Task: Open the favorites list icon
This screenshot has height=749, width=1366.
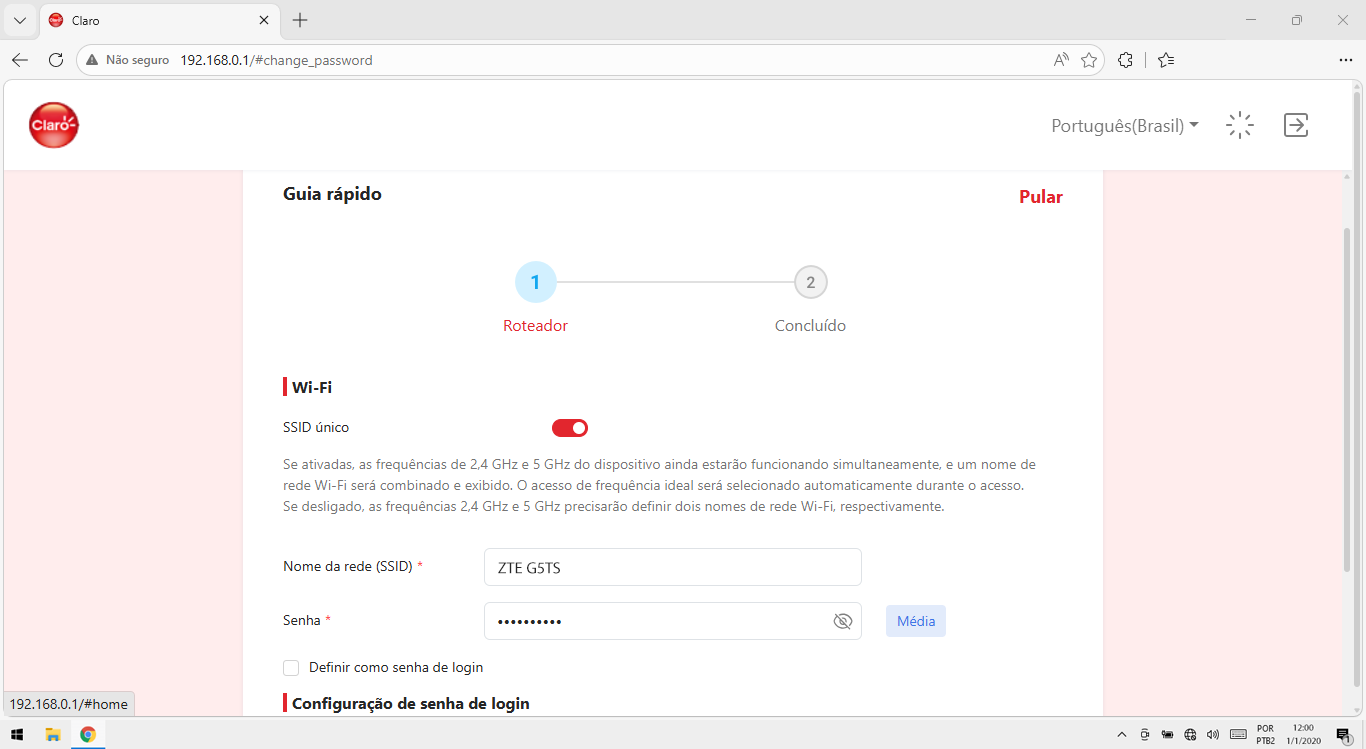Action: pos(1166,60)
